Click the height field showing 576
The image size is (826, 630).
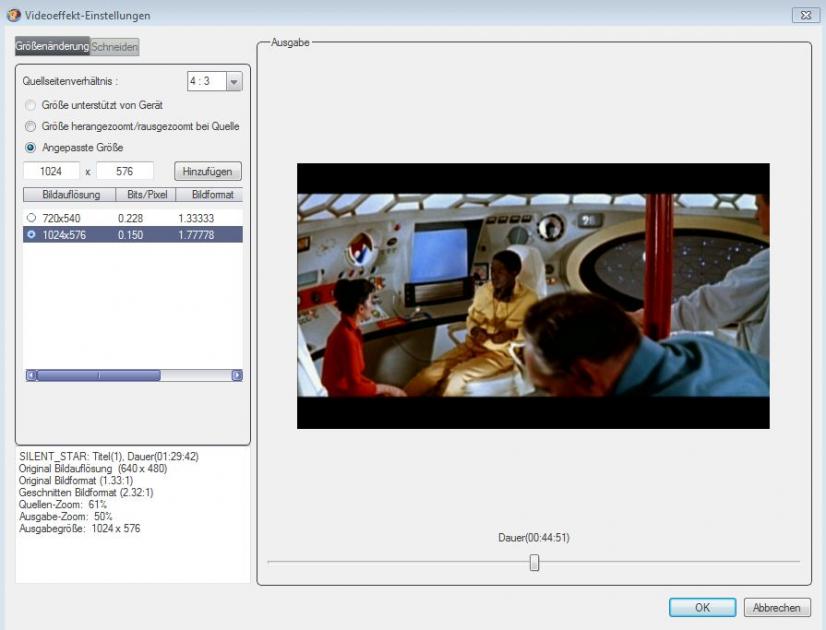pos(125,171)
